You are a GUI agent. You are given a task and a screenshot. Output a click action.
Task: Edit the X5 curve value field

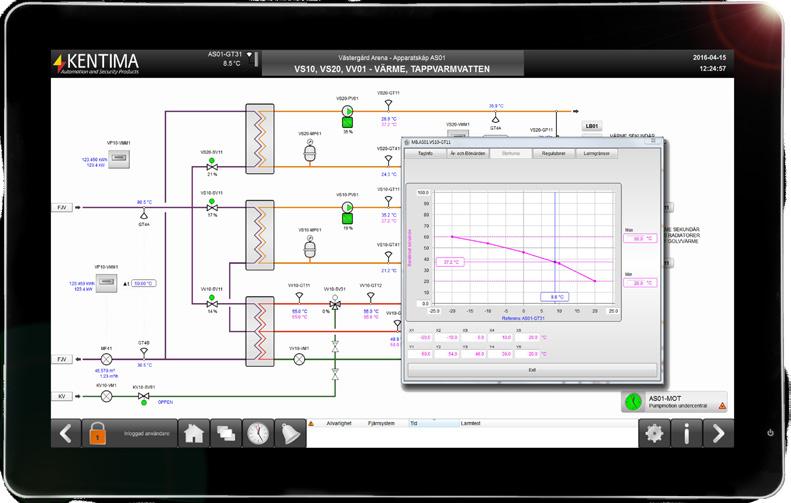pyautogui.click(x=528, y=337)
